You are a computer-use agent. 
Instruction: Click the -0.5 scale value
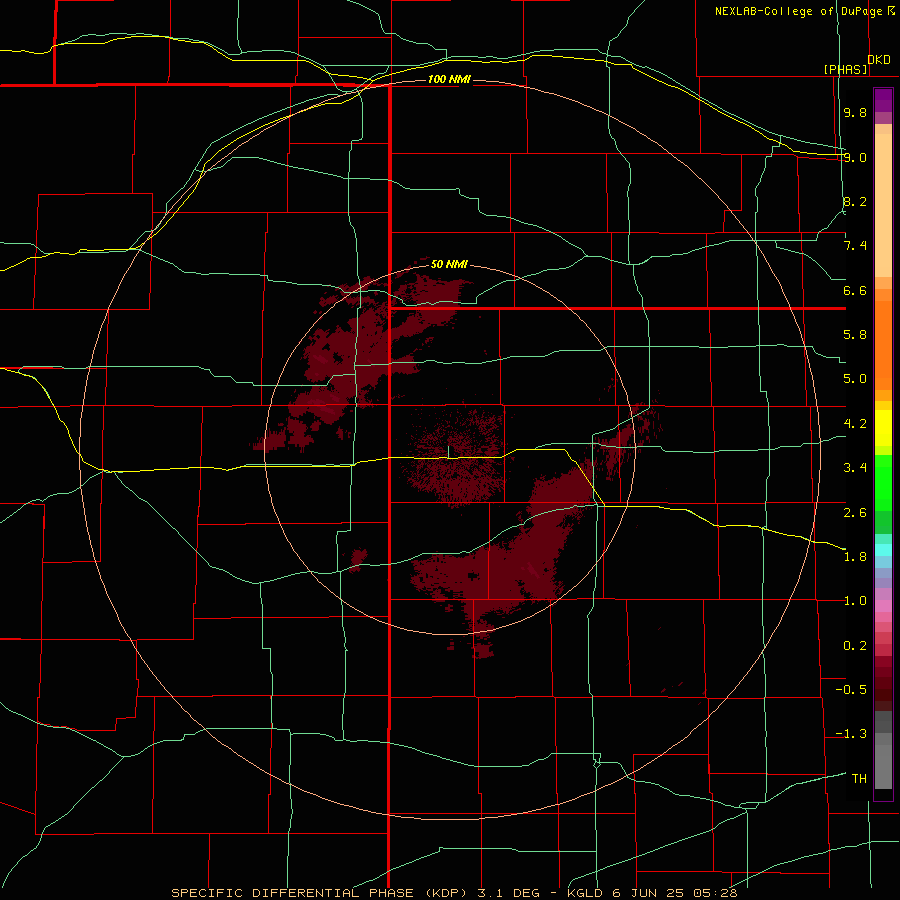point(851,690)
